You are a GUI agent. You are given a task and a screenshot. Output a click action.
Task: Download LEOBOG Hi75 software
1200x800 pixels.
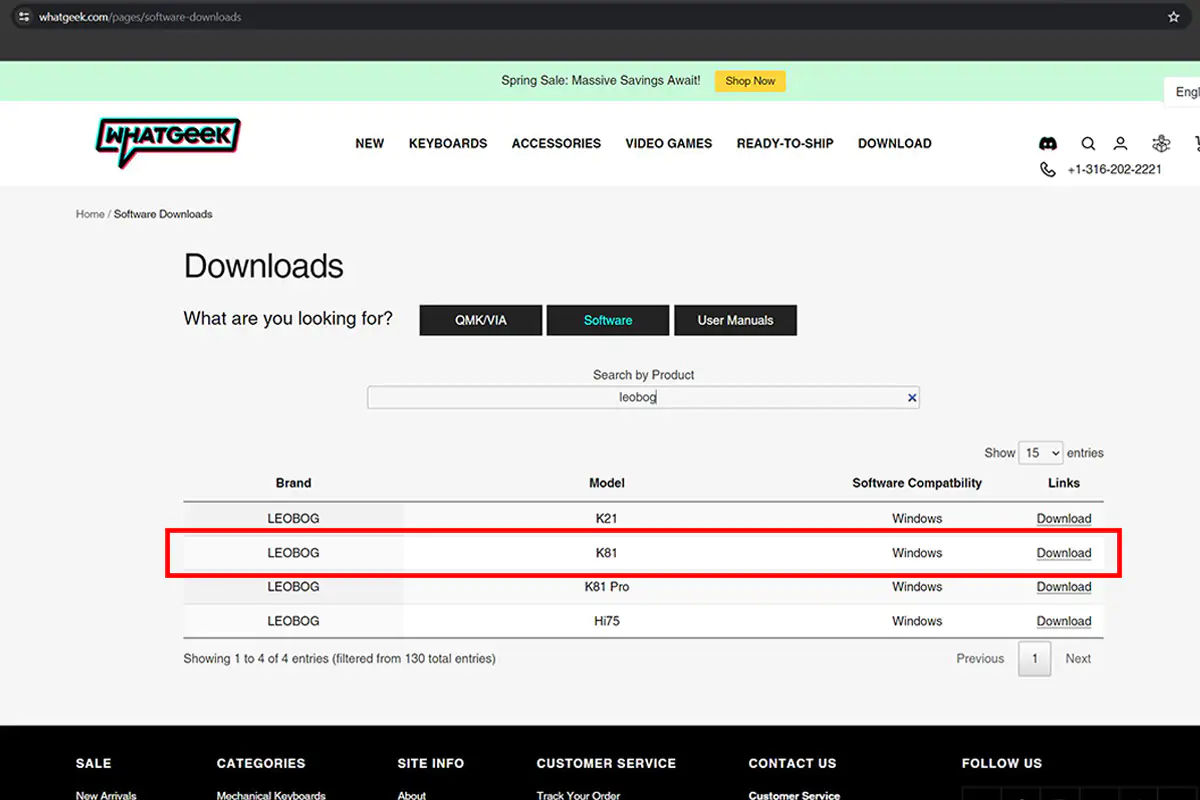[x=1064, y=621]
